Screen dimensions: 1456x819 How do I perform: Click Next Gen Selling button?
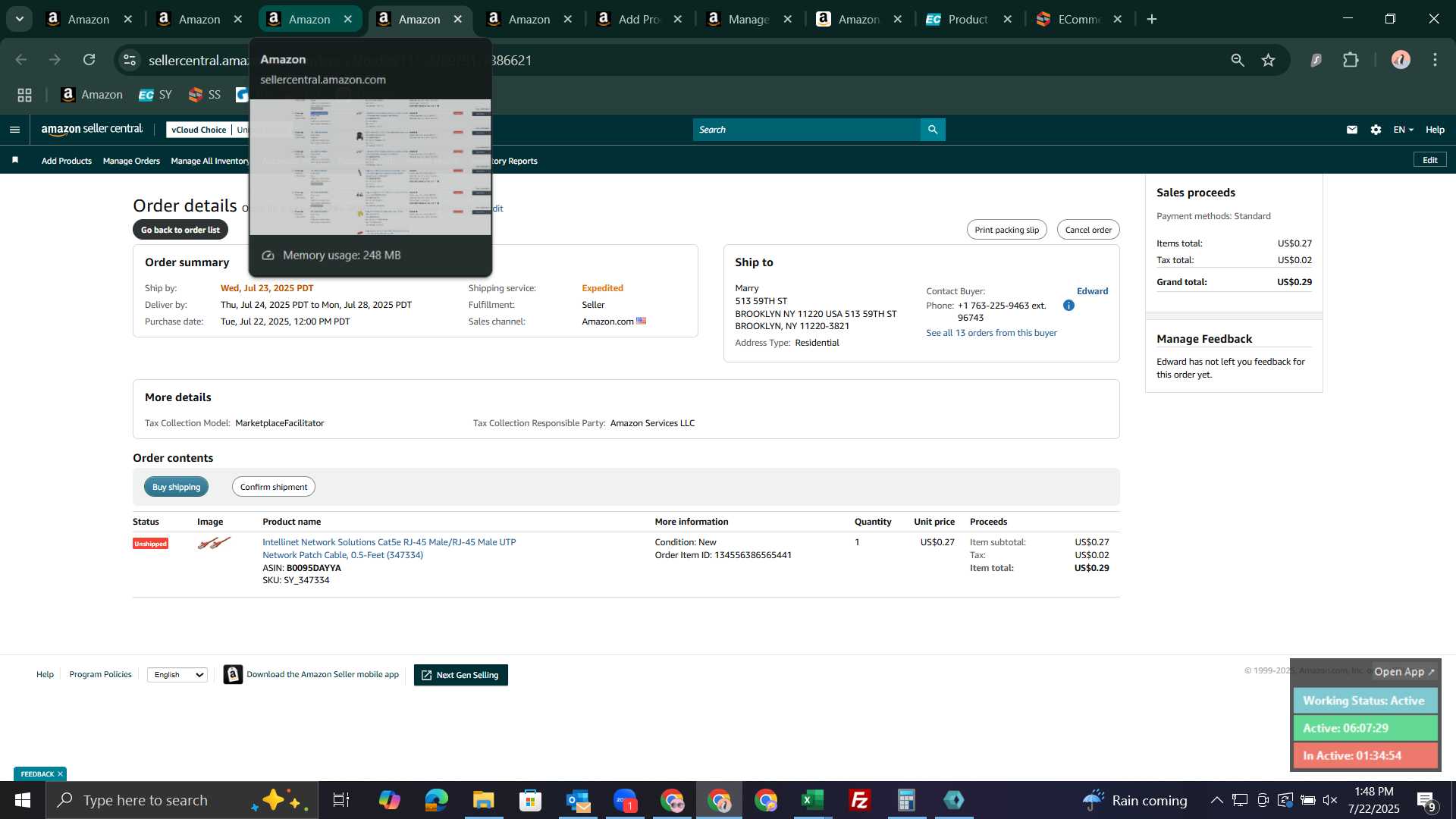[461, 675]
